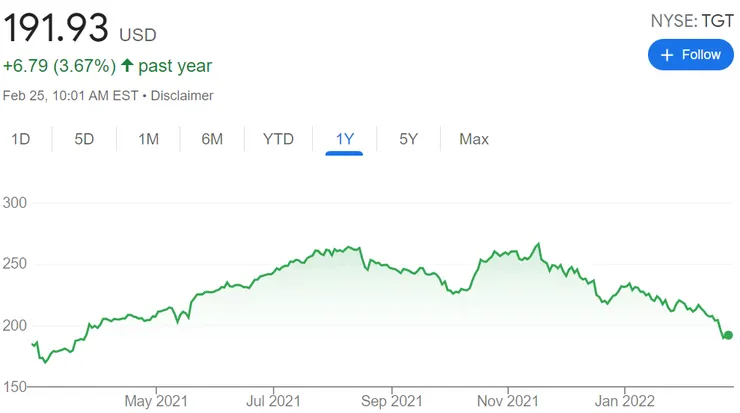Screen dimensions: 740x413
Task: Select the 1Y range tab
Action: coord(345,139)
